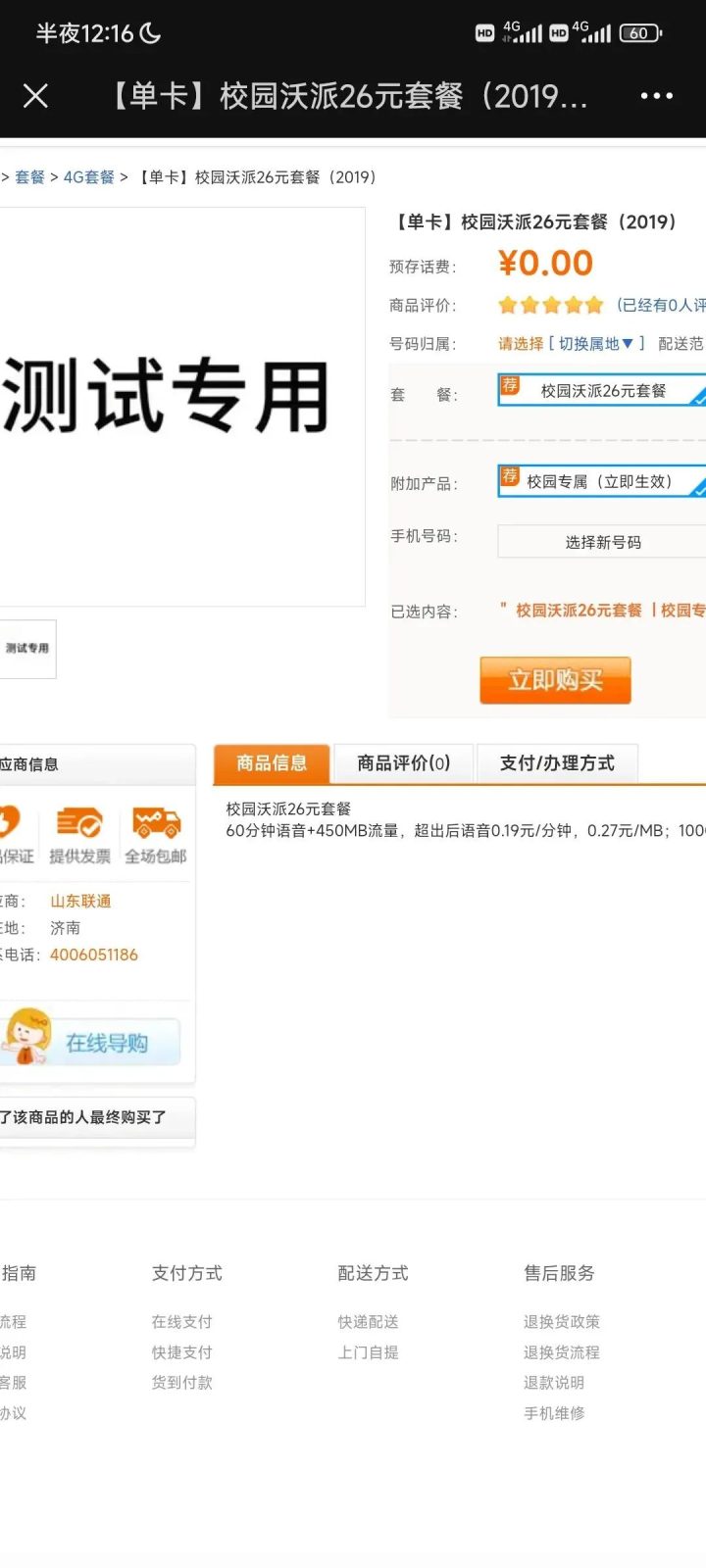Open the 切换属地 dropdown
This screenshot has height=1568, width=706.
(596, 344)
